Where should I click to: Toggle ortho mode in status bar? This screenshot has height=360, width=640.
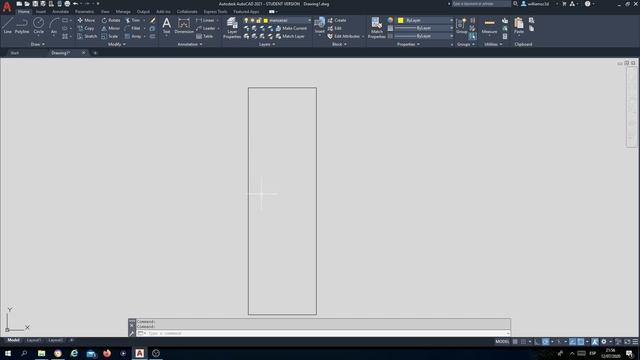pos(537,342)
